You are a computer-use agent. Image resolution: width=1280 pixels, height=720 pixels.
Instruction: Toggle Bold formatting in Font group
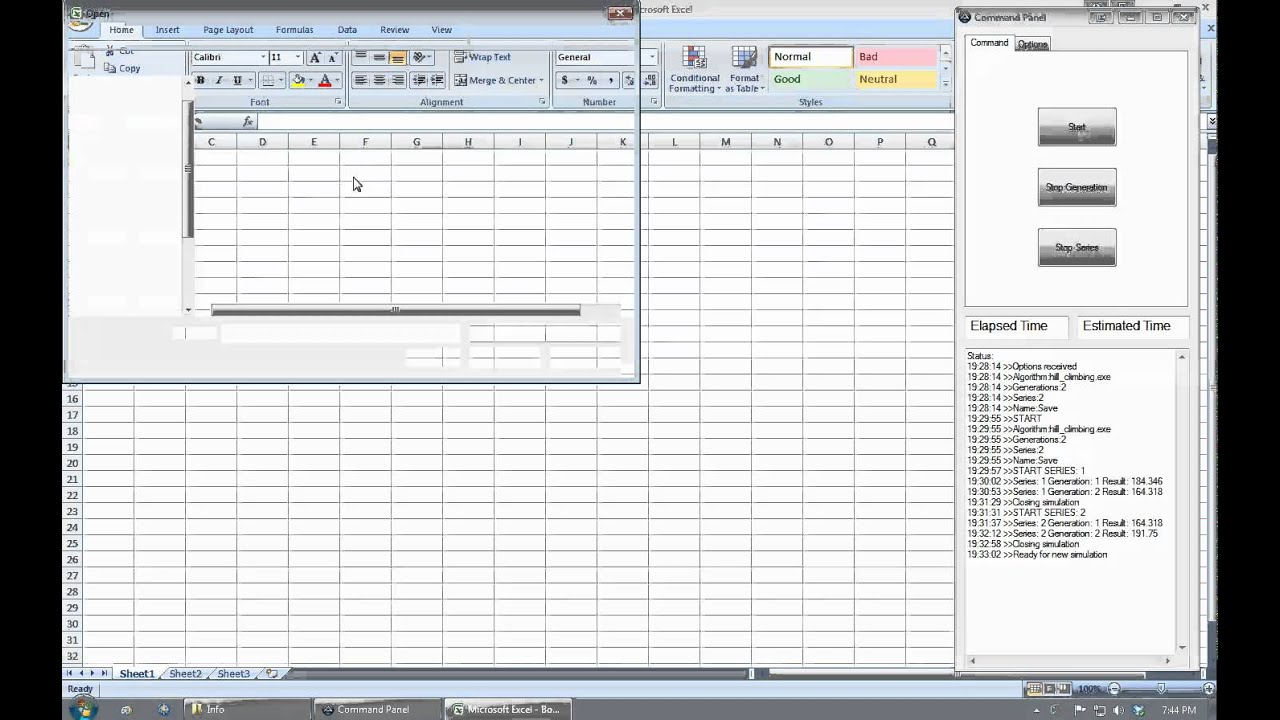click(x=200, y=80)
